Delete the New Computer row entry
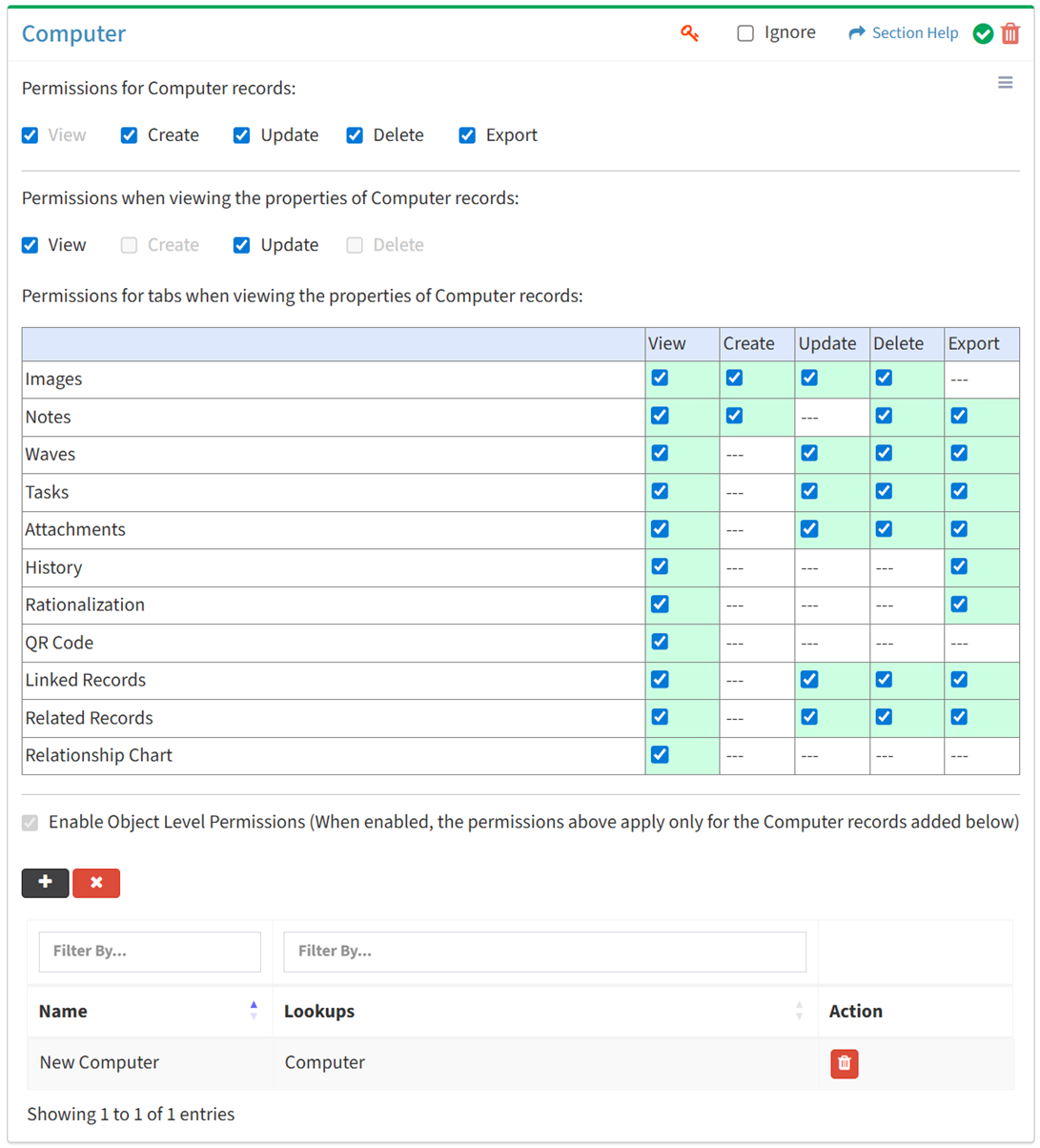 (x=844, y=1063)
